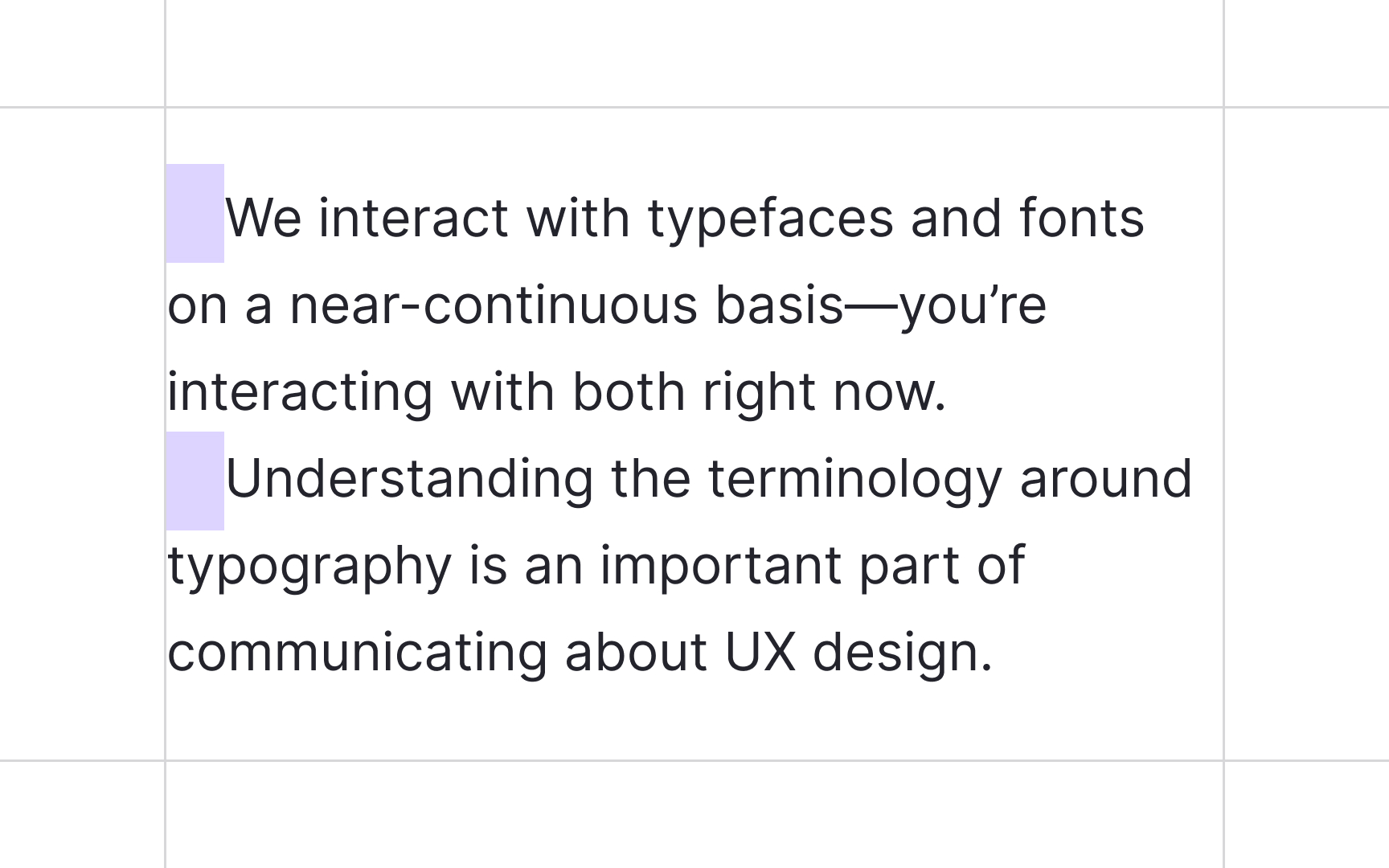Click the word 'design.' ending the paragraph

(x=903, y=654)
